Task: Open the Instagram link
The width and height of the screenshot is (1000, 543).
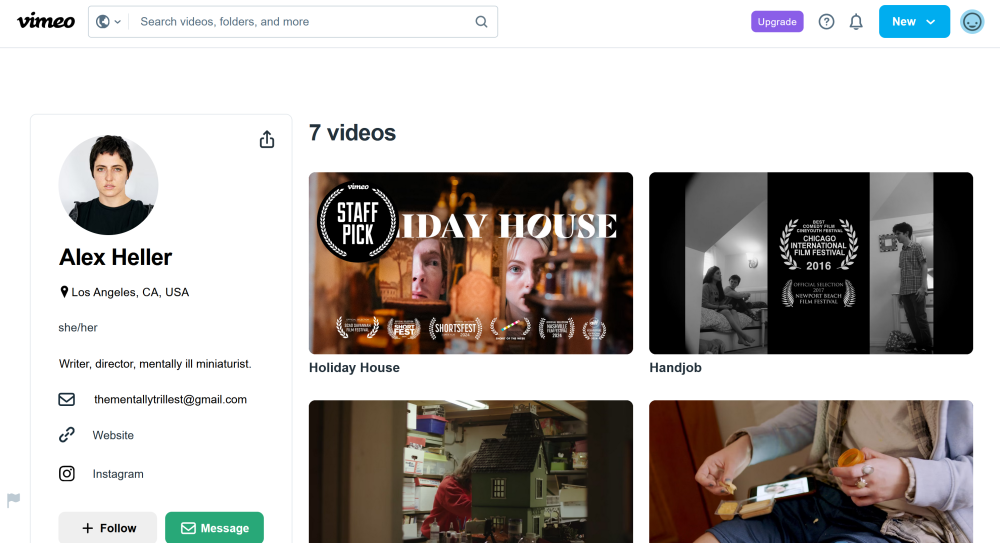Action: [118, 474]
